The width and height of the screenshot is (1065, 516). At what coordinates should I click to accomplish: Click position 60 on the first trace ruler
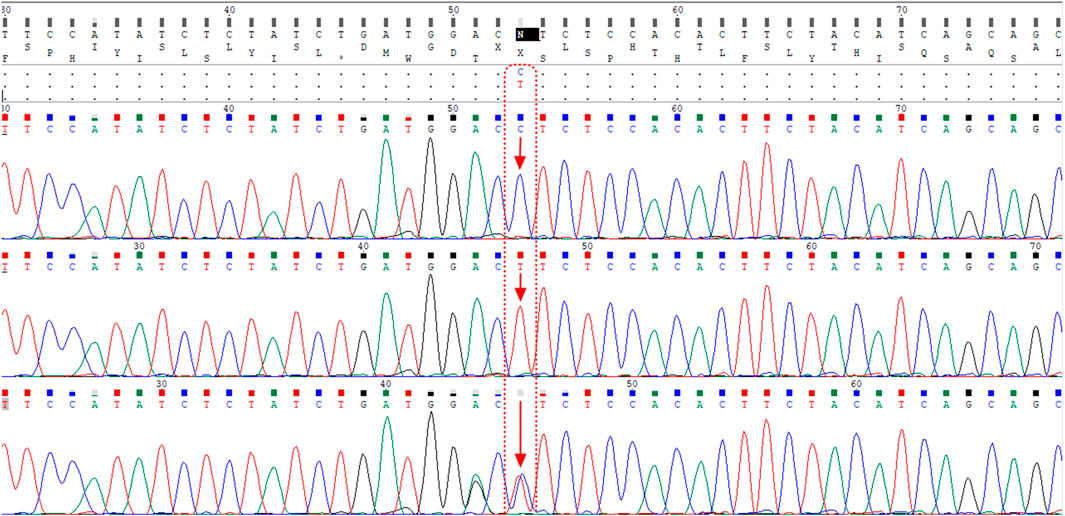pyautogui.click(x=677, y=109)
